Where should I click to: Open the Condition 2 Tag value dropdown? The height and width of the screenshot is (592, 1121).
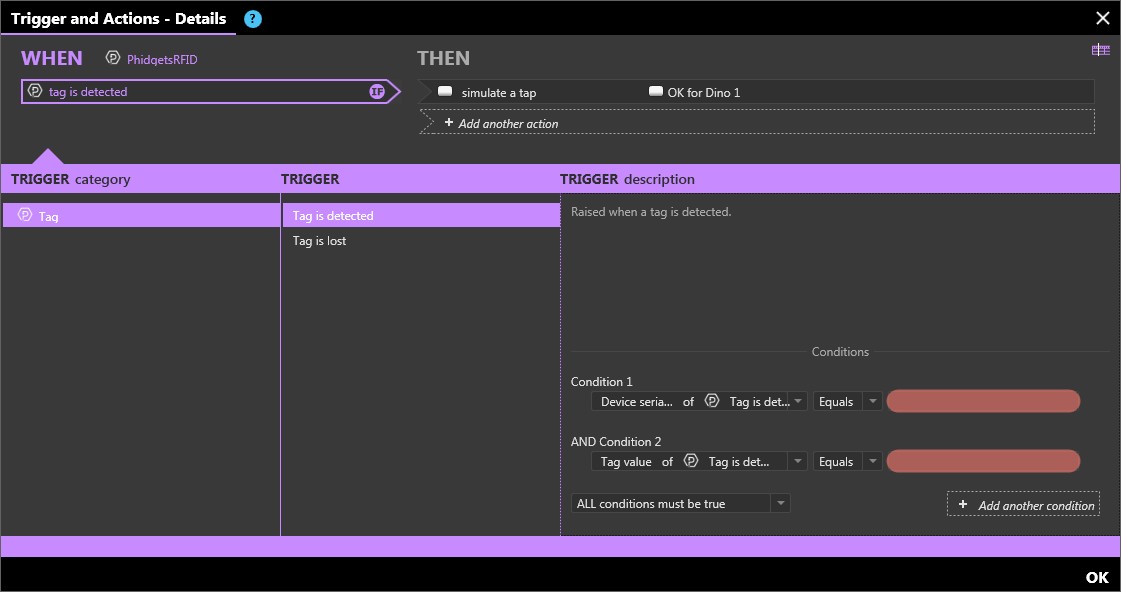[798, 462]
